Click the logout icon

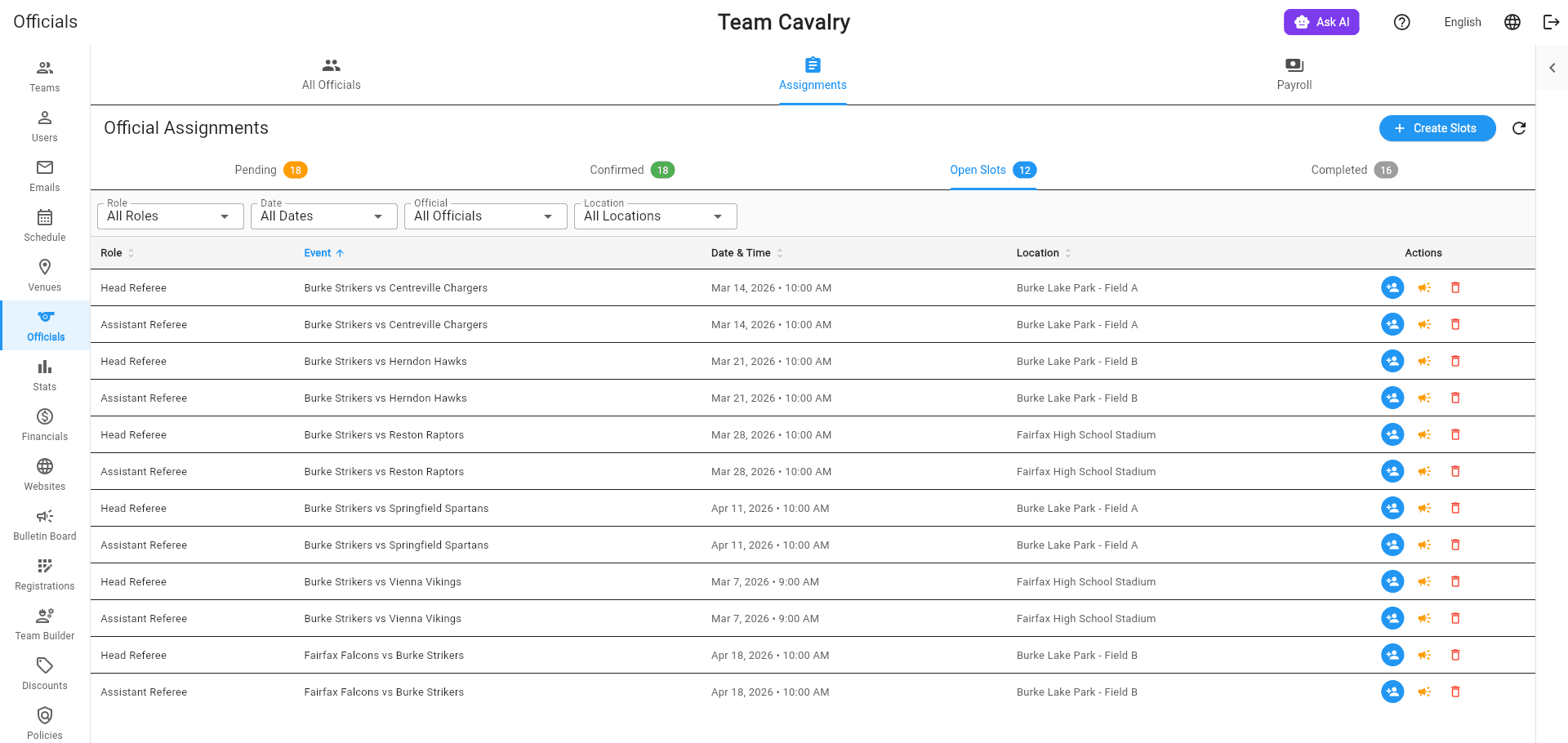(1551, 22)
